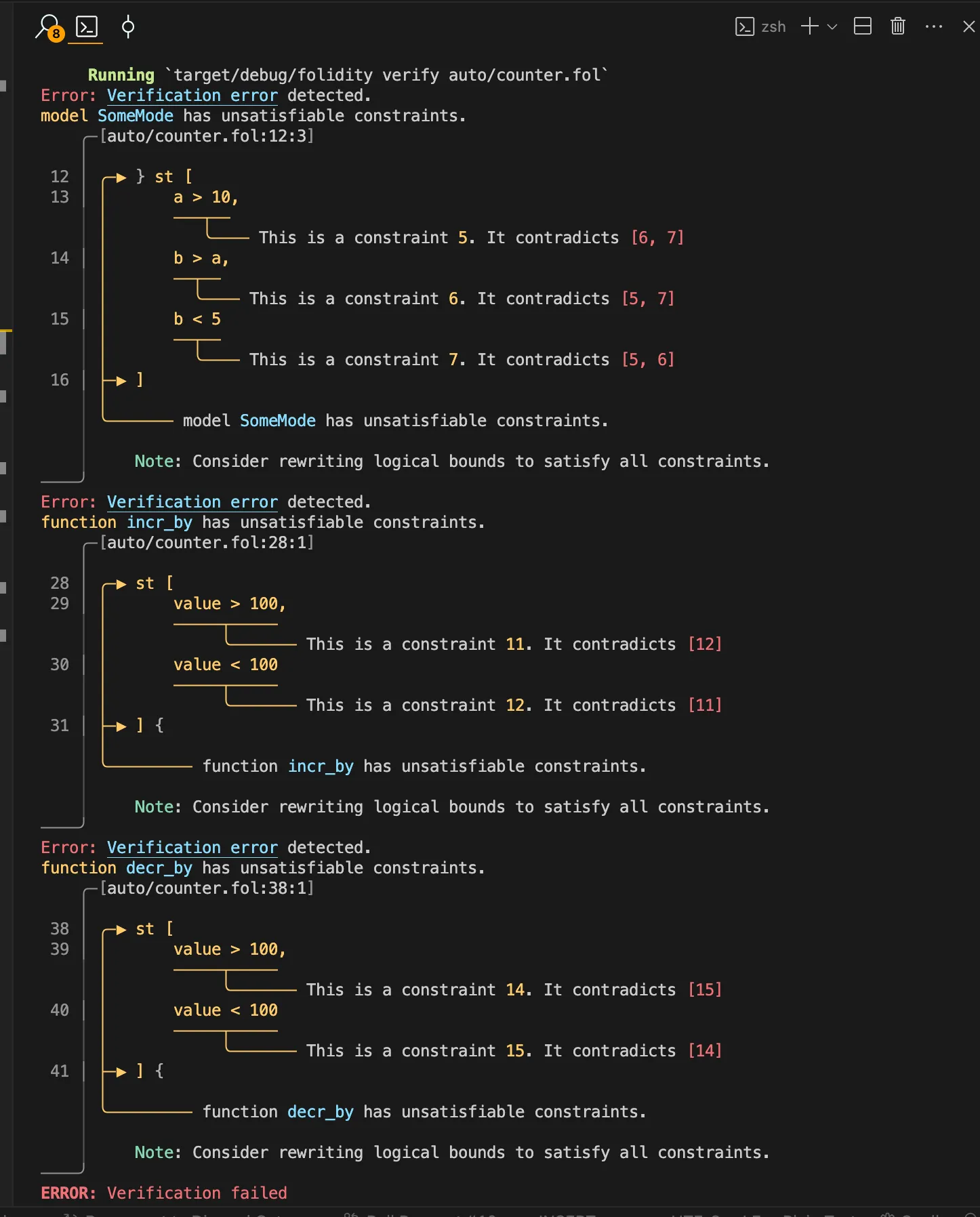The image size is (980, 1217).
Task: Create a new terminal with plus icon
Action: [809, 26]
